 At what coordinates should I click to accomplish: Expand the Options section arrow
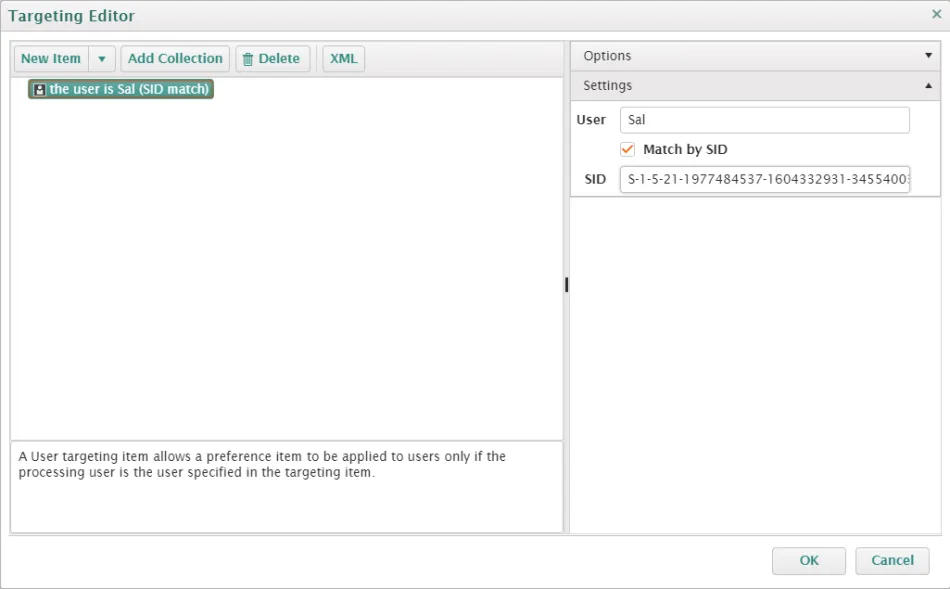click(928, 56)
